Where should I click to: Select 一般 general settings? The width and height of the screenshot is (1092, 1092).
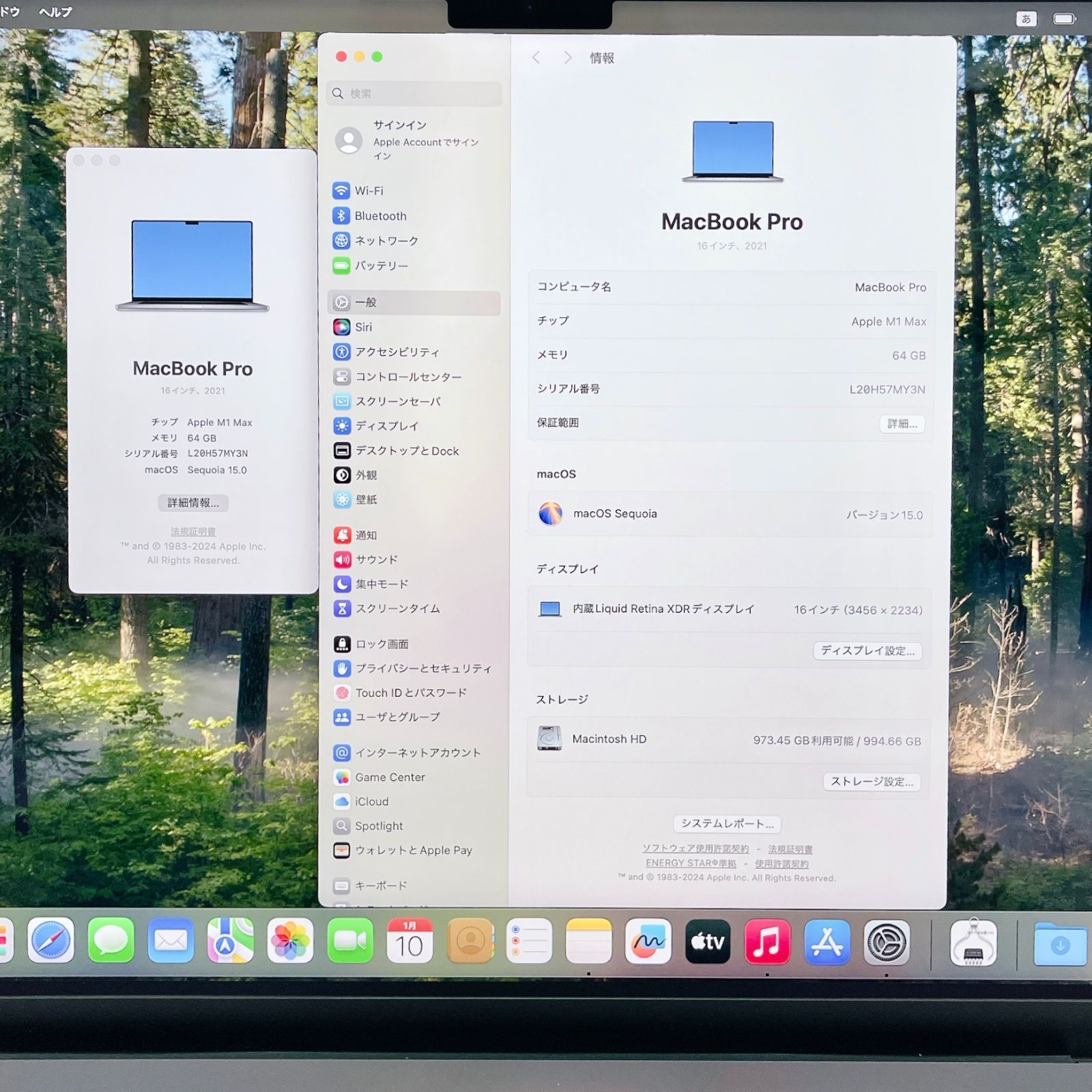click(415, 302)
